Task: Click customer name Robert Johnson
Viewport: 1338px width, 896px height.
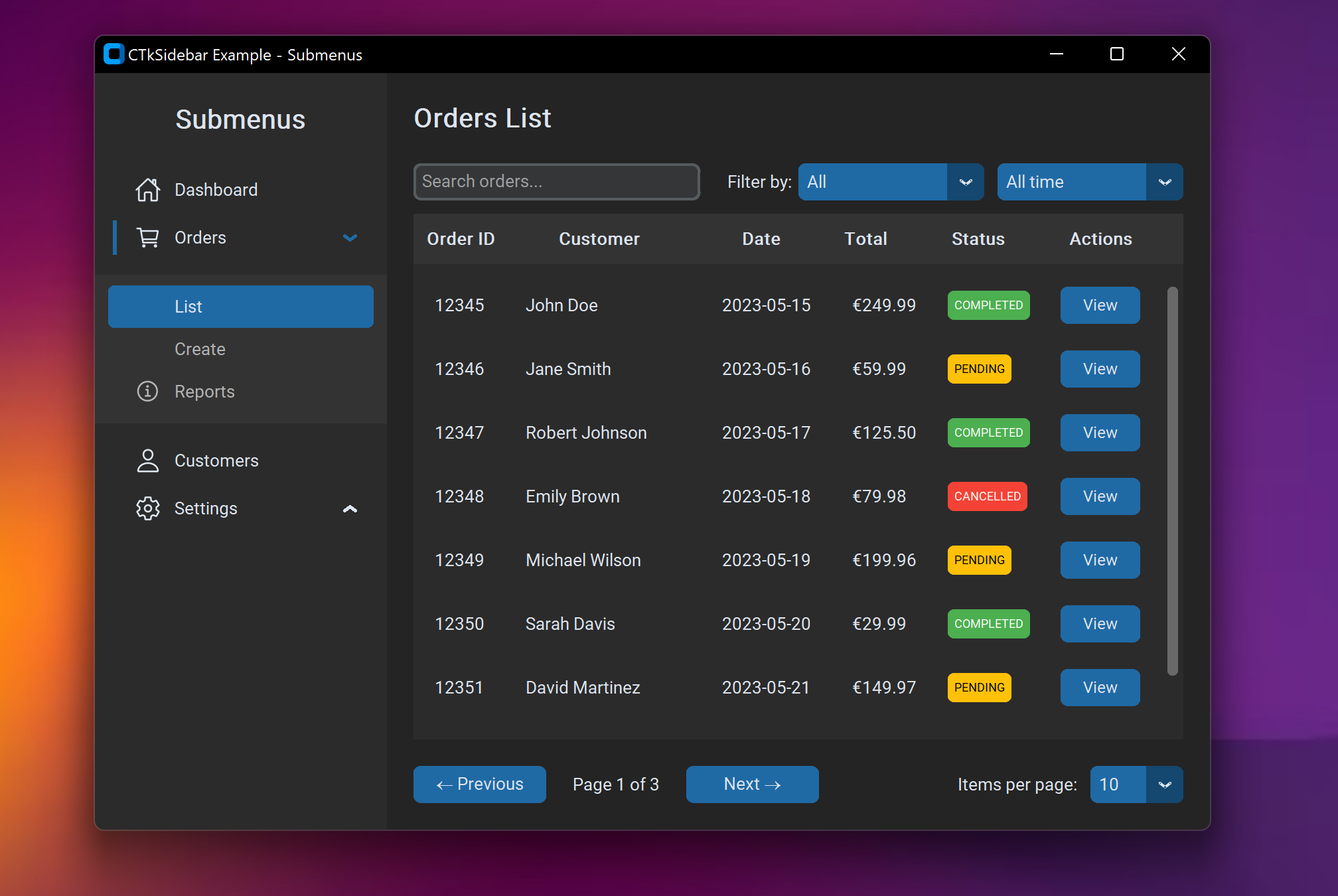Action: [586, 433]
